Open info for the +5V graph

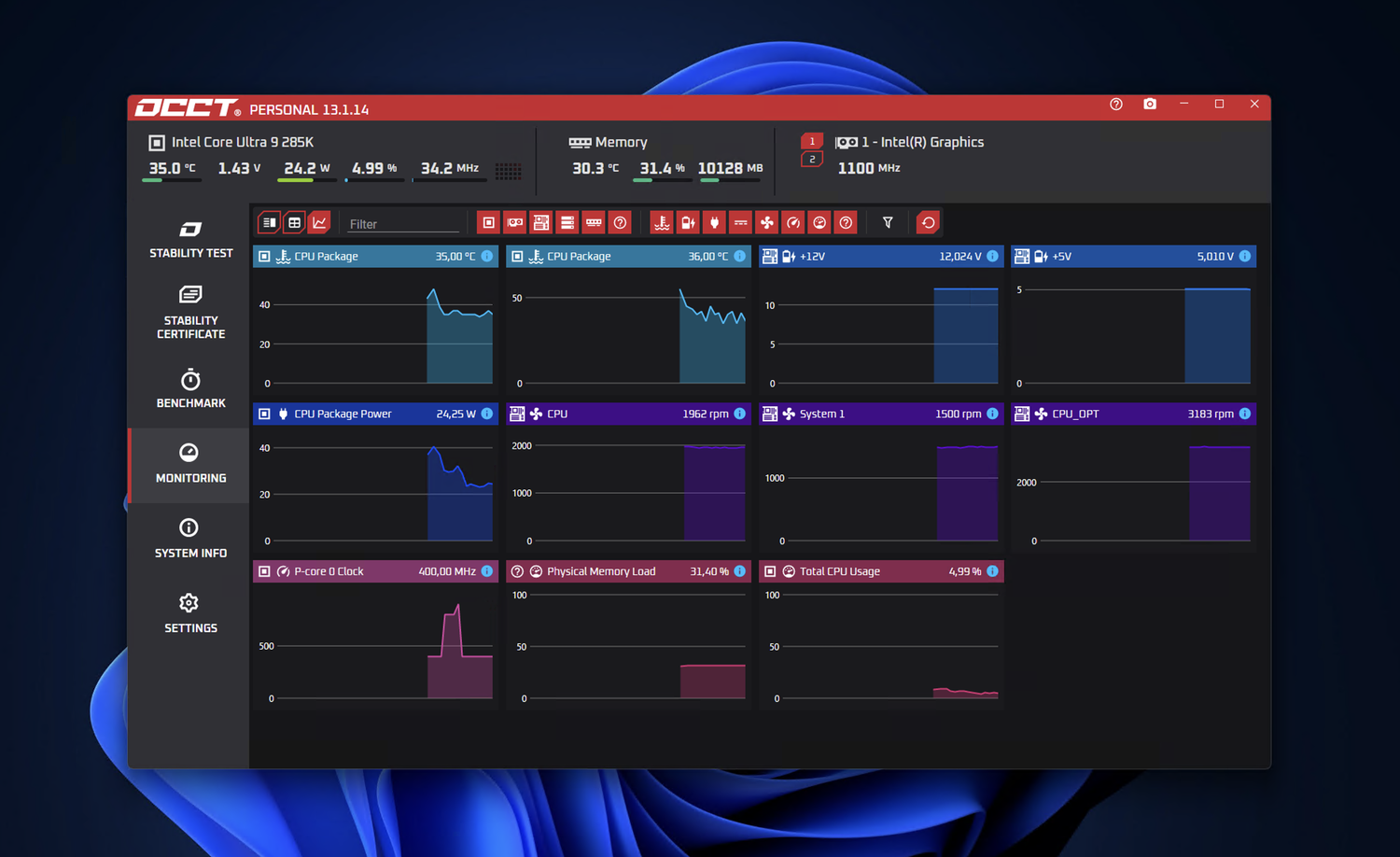[x=1244, y=256]
